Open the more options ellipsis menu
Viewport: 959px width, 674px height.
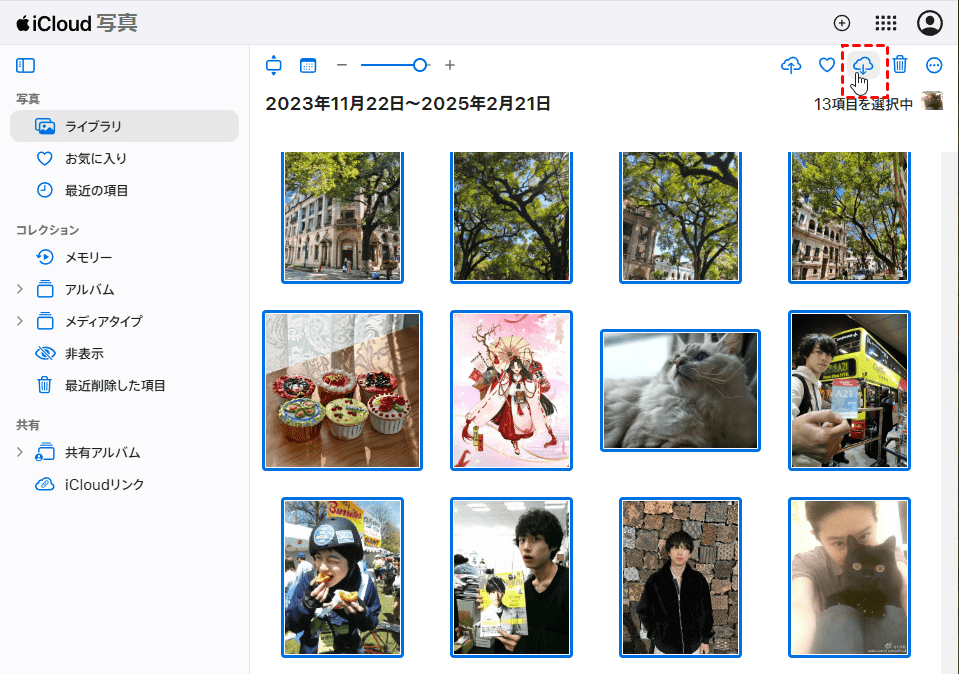[x=934, y=65]
